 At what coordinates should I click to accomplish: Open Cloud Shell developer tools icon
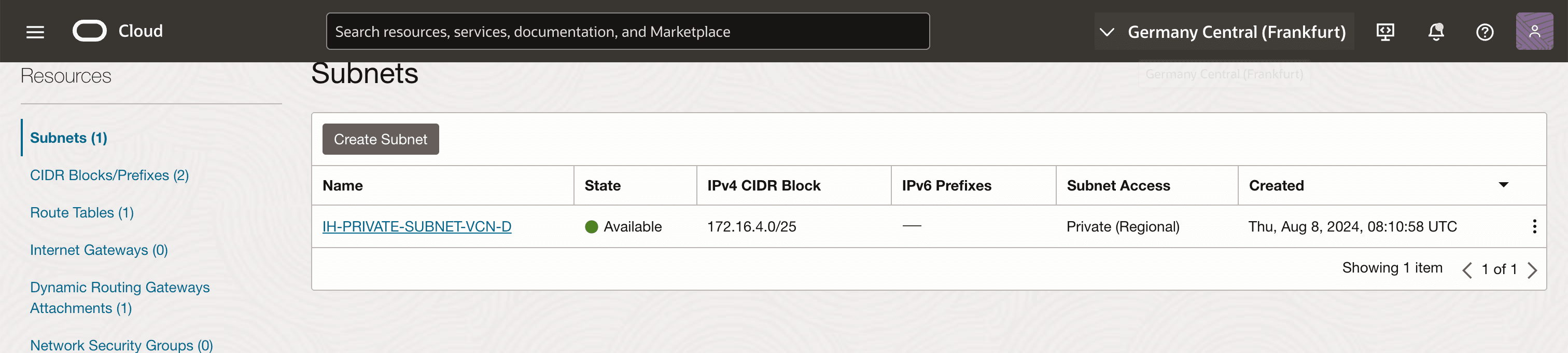1385,32
